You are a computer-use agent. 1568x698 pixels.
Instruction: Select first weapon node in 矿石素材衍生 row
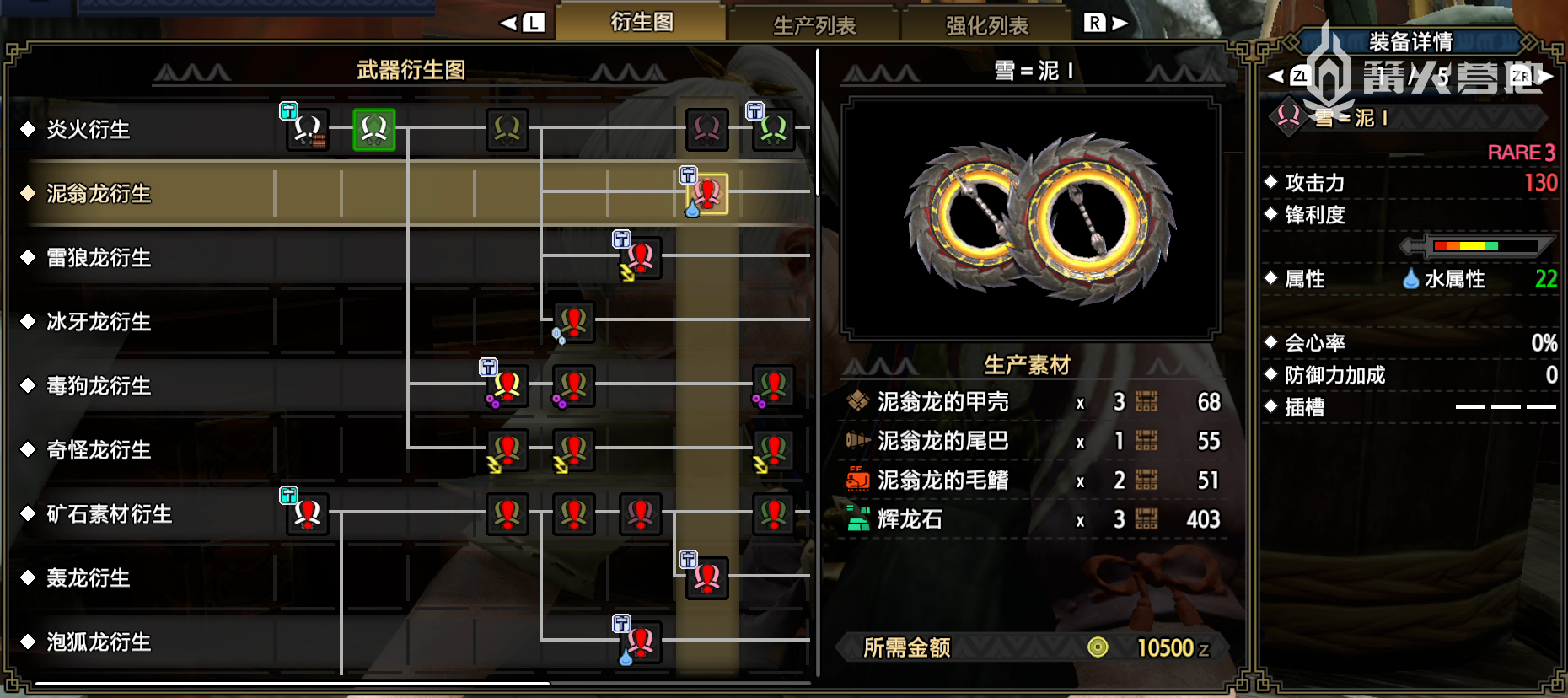[307, 513]
